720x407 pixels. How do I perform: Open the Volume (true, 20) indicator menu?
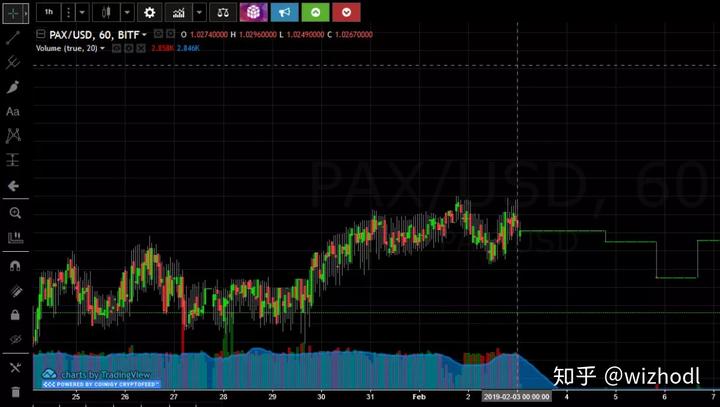[103, 48]
